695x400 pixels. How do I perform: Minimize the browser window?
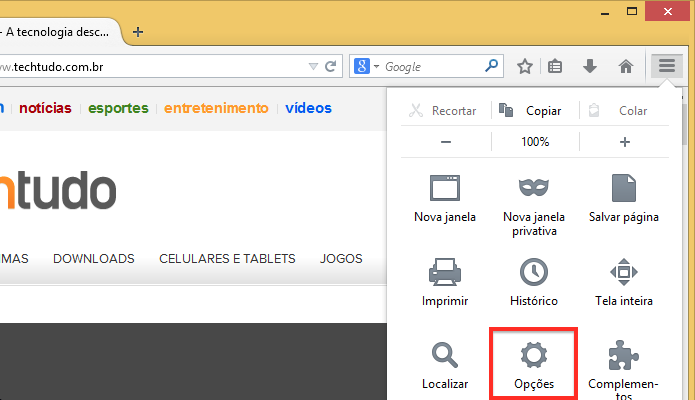[605, 12]
